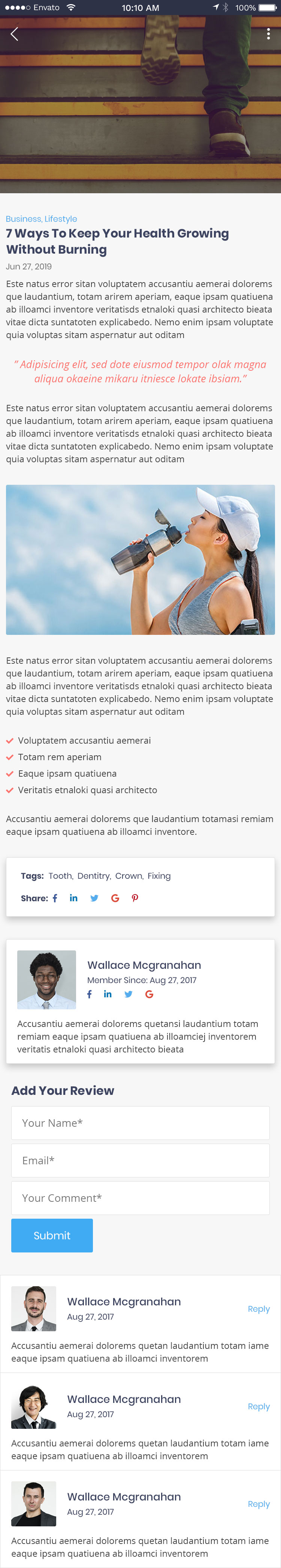281x1568 pixels.
Task: Open the author's Google profile icon
Action: [x=149, y=994]
